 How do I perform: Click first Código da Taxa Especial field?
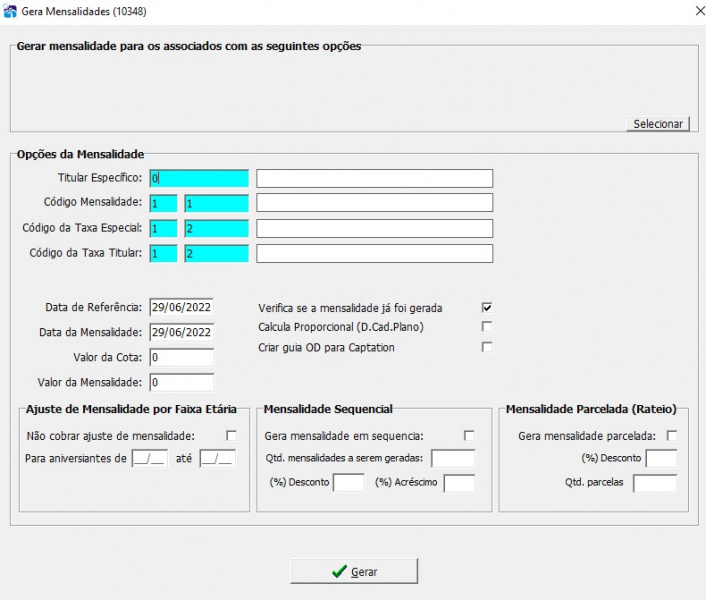click(x=163, y=229)
